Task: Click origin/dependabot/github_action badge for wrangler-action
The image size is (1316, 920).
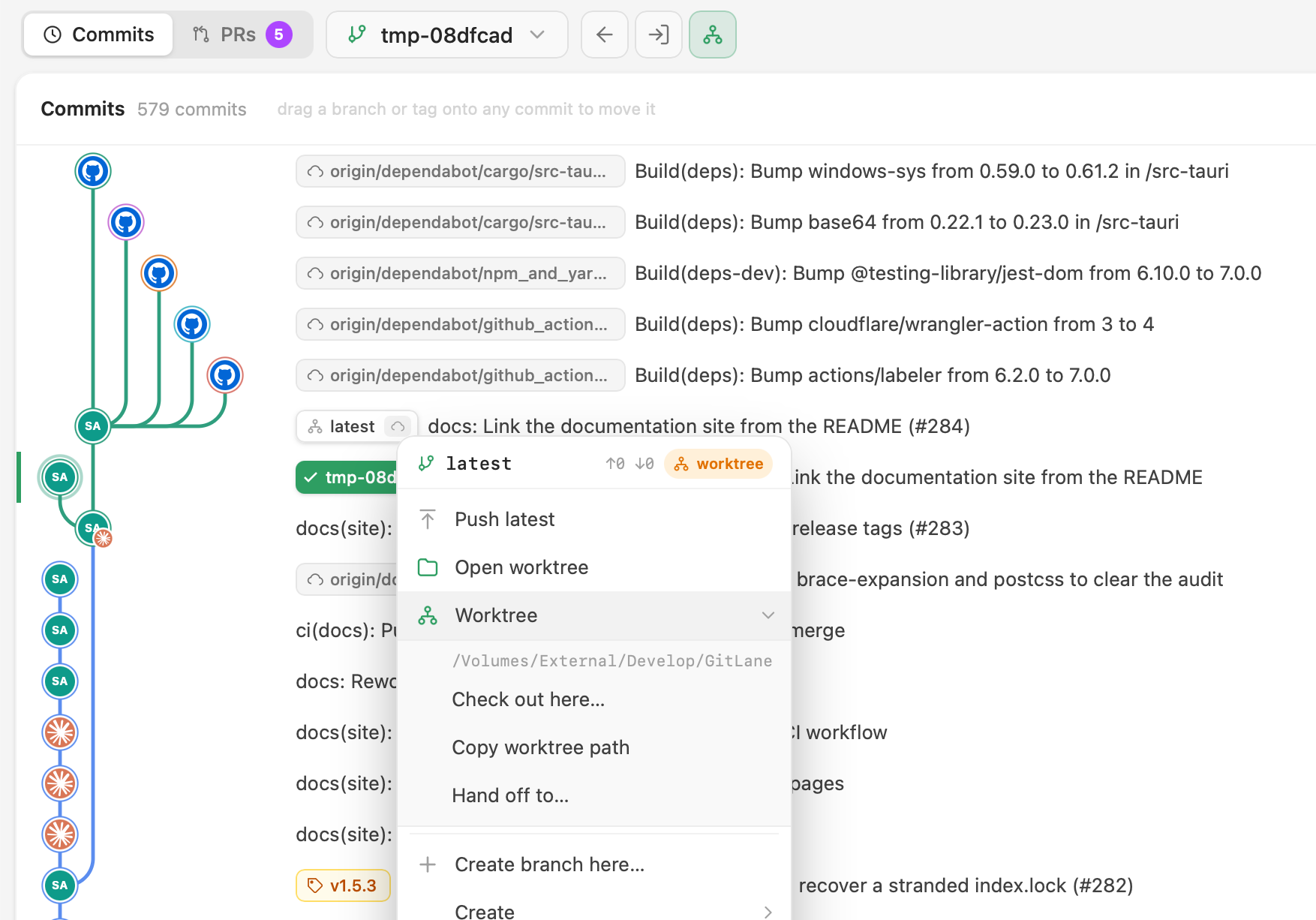Action: click(461, 324)
